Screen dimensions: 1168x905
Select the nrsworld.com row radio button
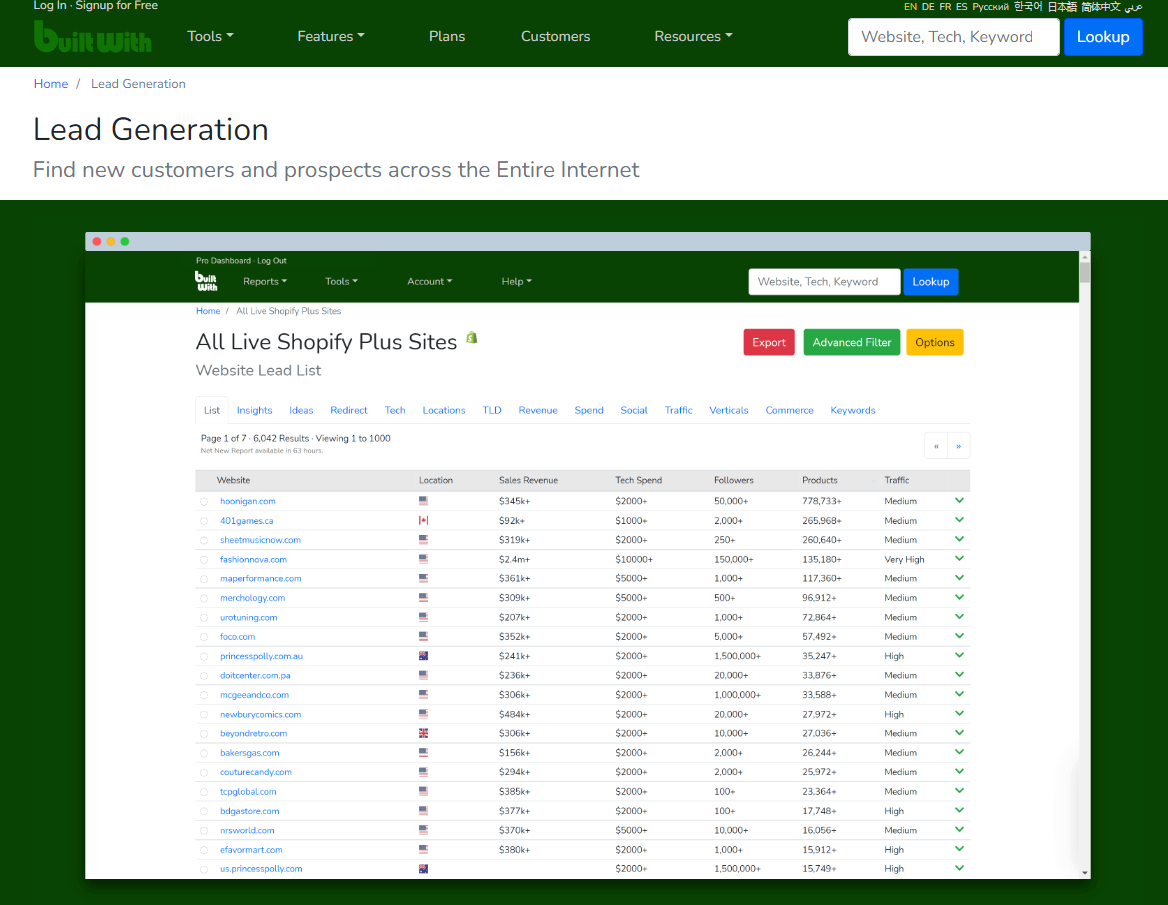[204, 831]
